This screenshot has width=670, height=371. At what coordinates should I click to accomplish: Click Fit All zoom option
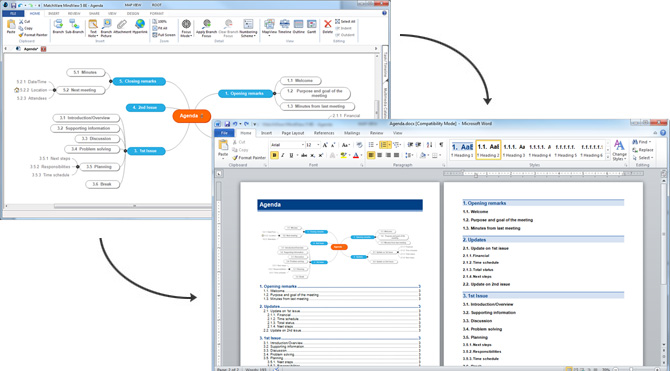point(160,28)
